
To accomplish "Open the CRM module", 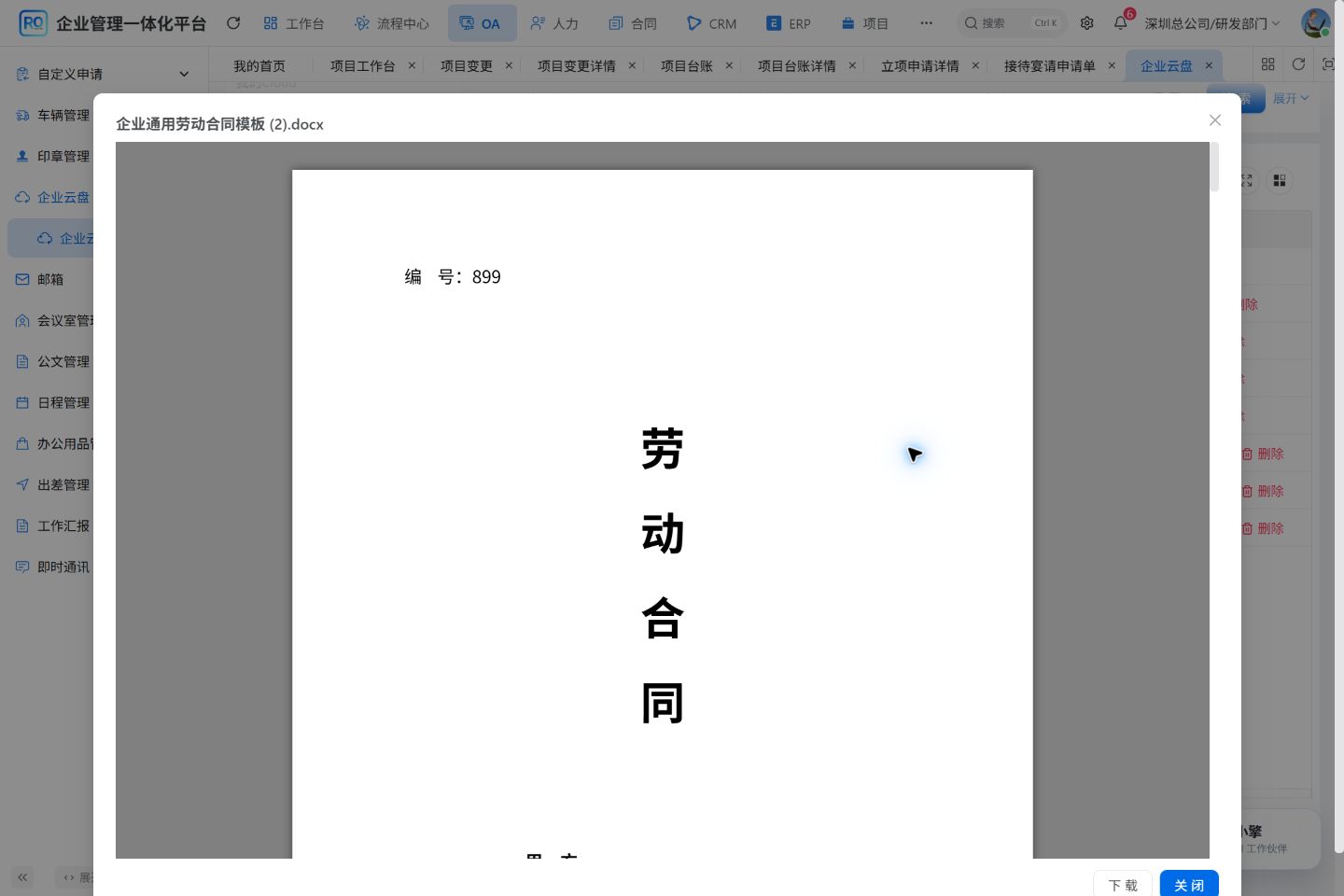I will coord(711,23).
